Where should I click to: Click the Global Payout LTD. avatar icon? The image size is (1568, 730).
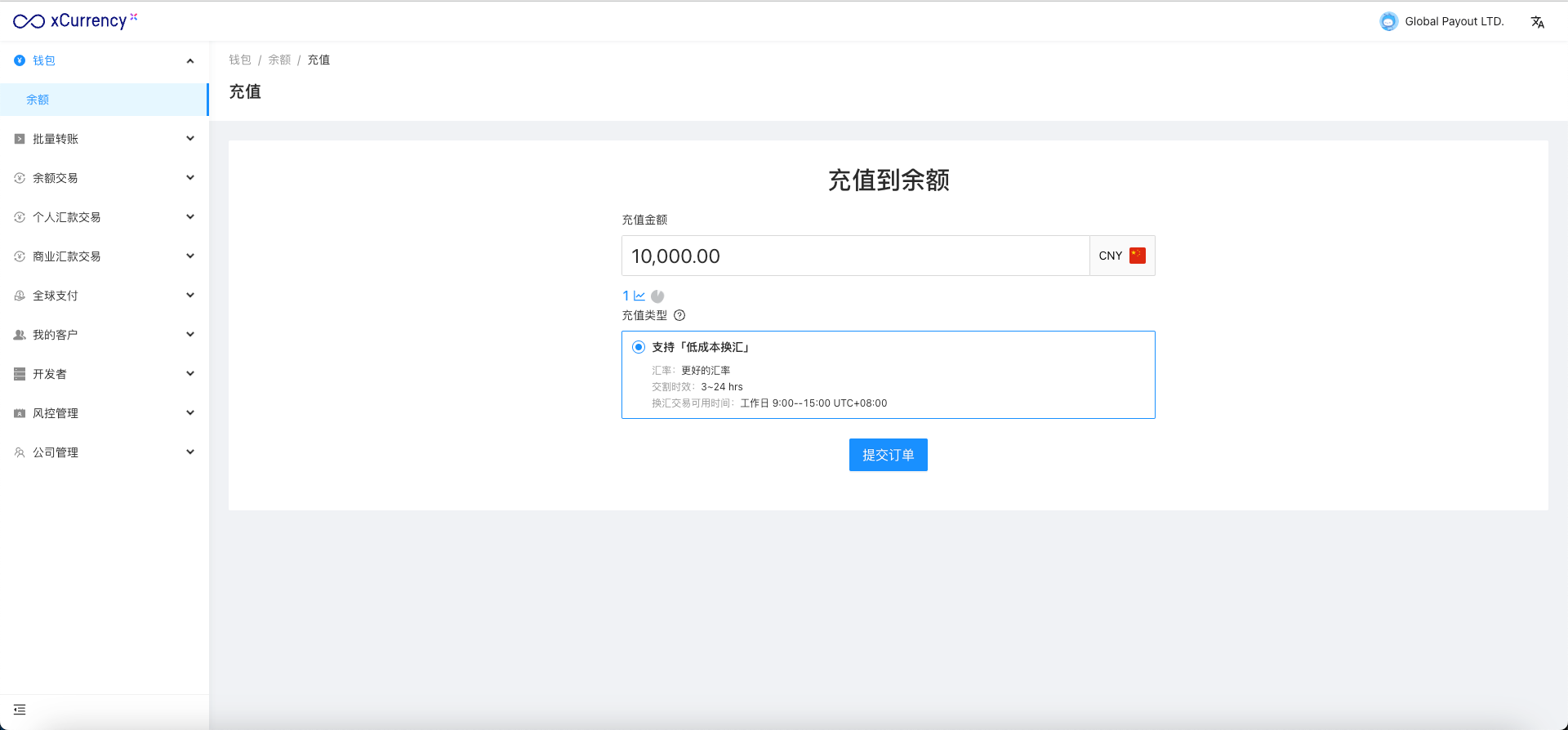pos(1388,21)
